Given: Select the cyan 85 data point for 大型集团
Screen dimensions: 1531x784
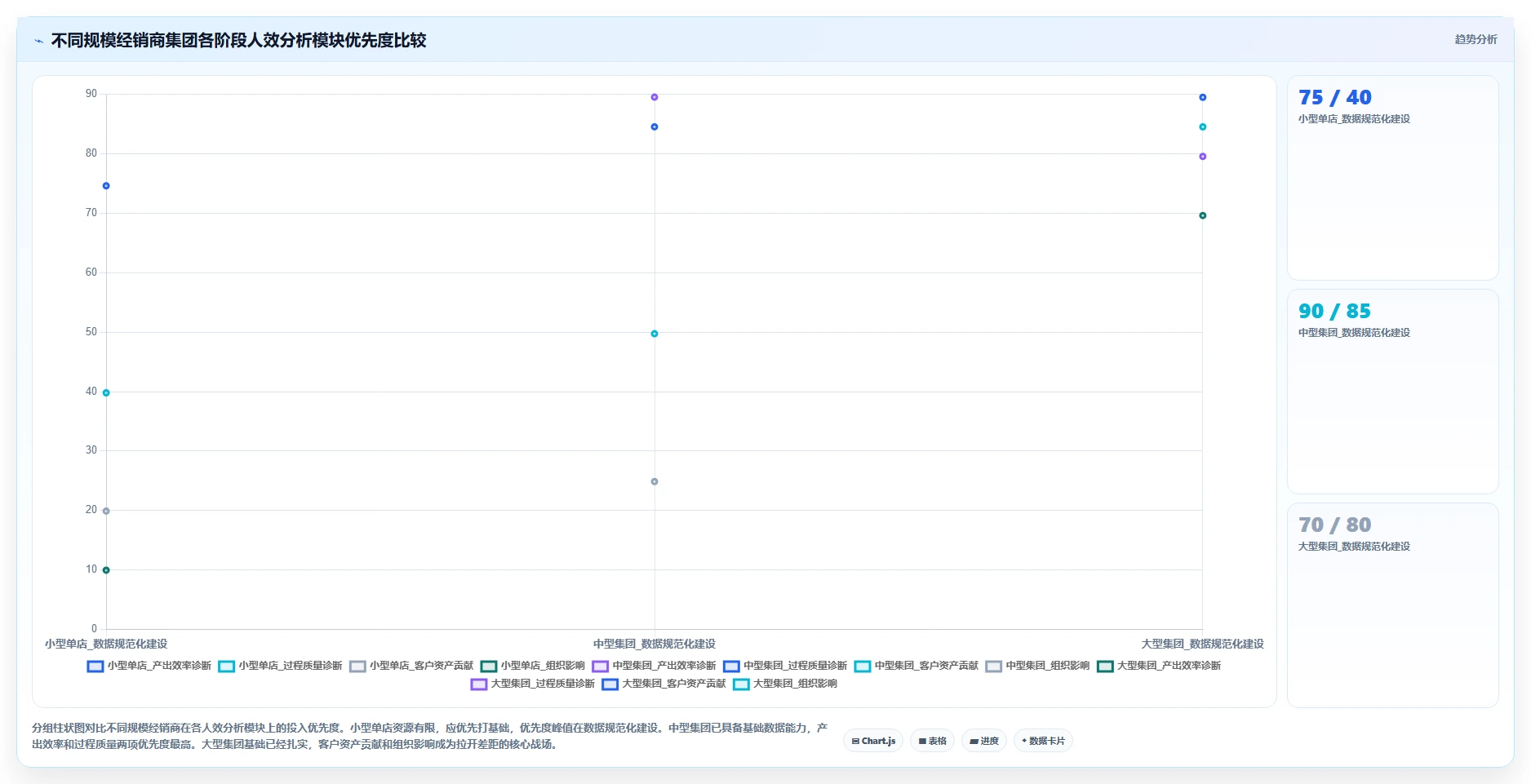Looking at the screenshot, I should click(1202, 126).
